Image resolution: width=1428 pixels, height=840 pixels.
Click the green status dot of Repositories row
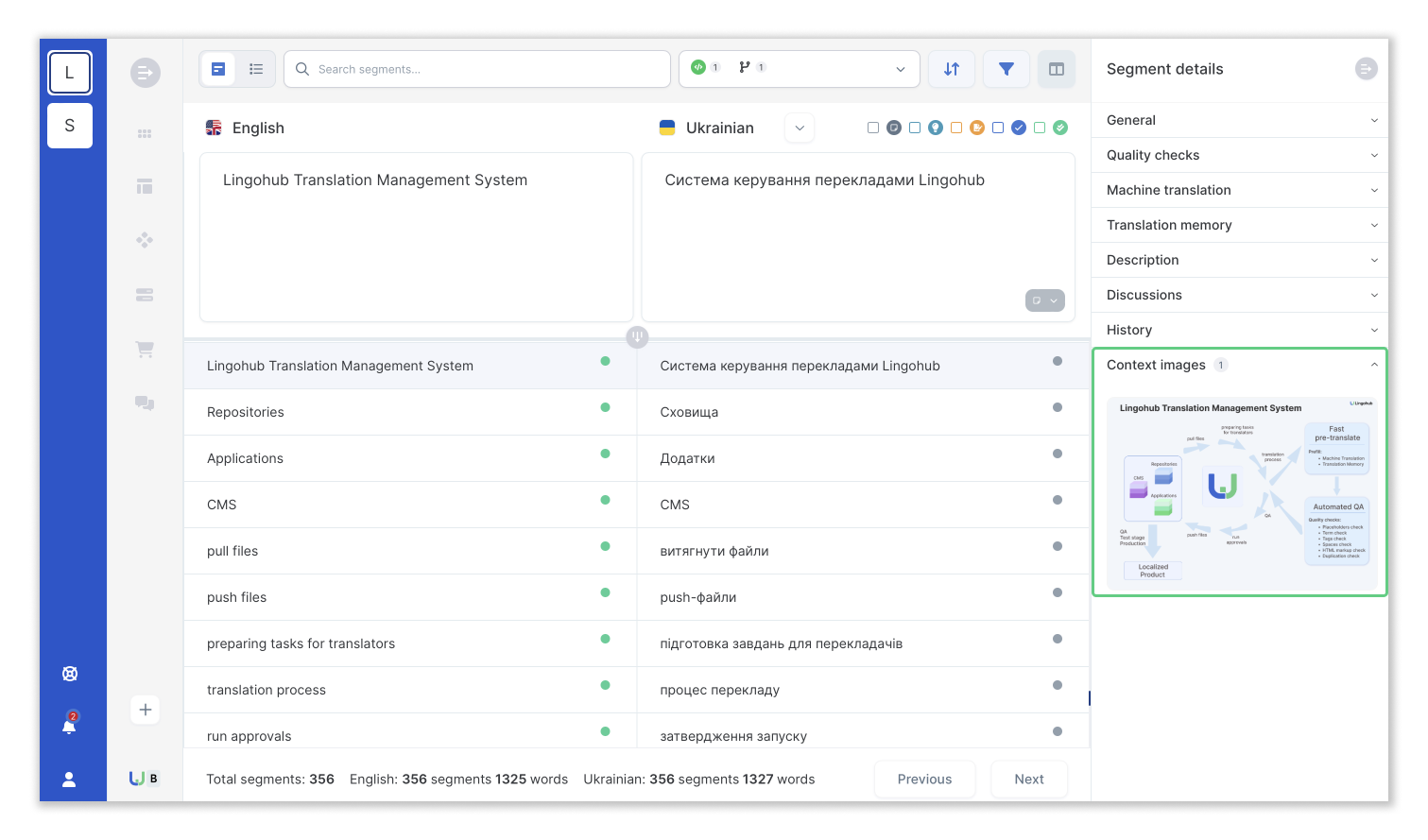pyautogui.click(x=605, y=407)
